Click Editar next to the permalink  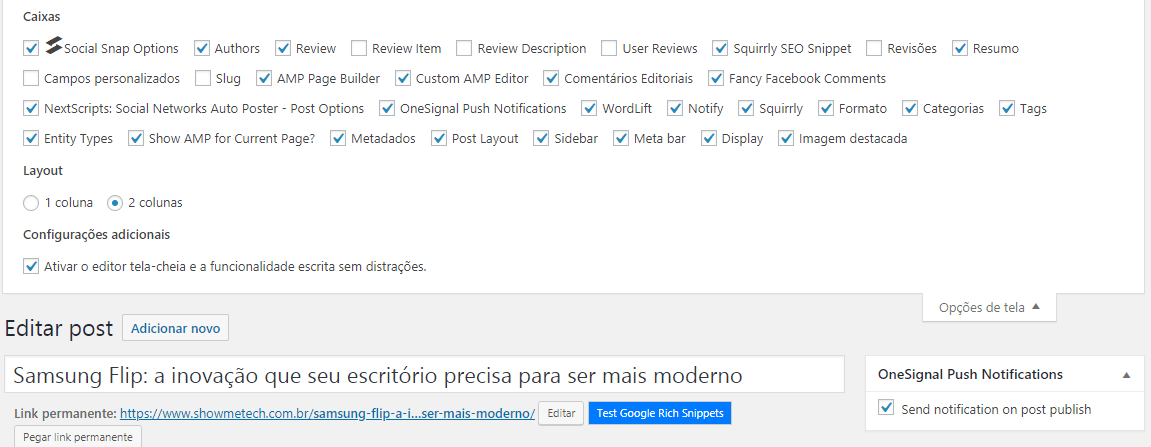[x=561, y=413]
